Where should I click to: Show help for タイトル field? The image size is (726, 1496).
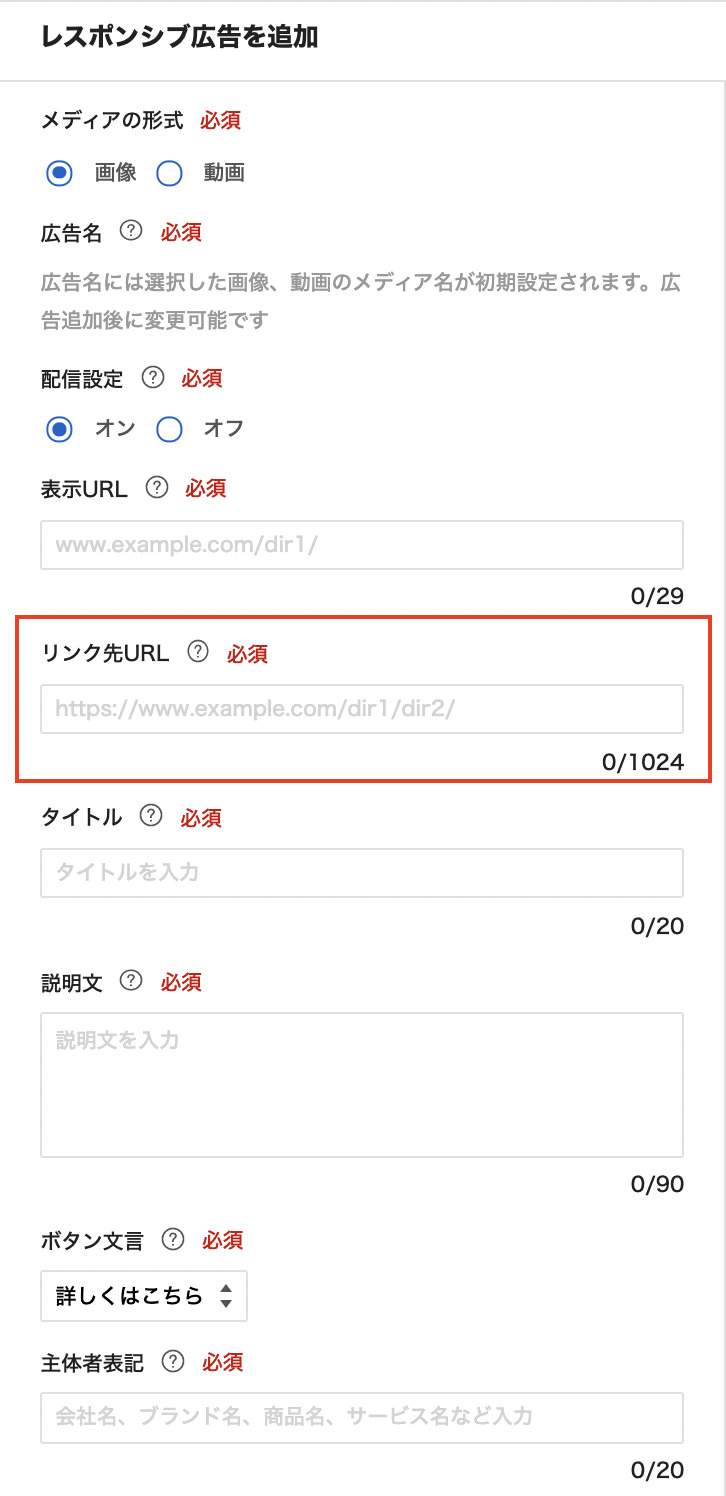pyautogui.click(x=151, y=817)
